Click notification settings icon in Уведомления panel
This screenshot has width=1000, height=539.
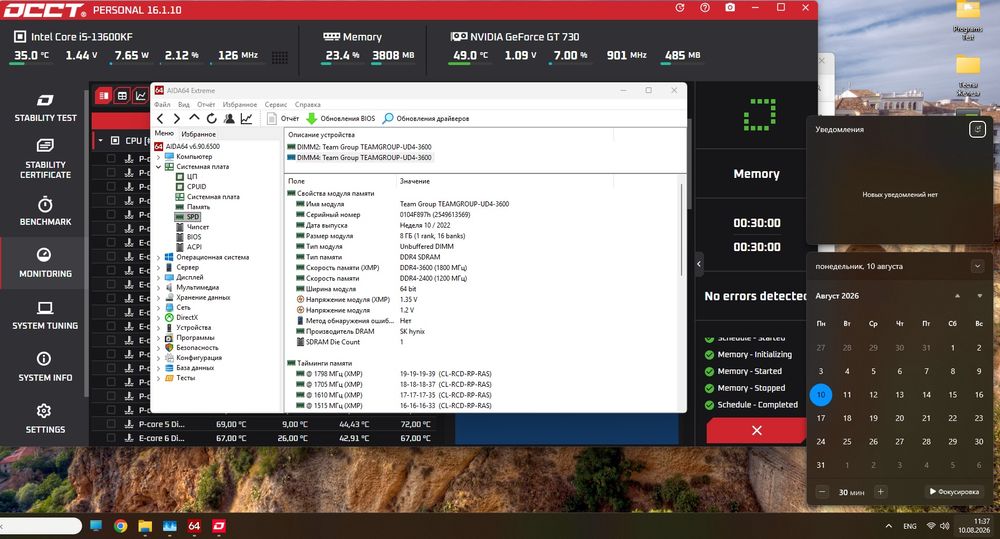(977, 129)
